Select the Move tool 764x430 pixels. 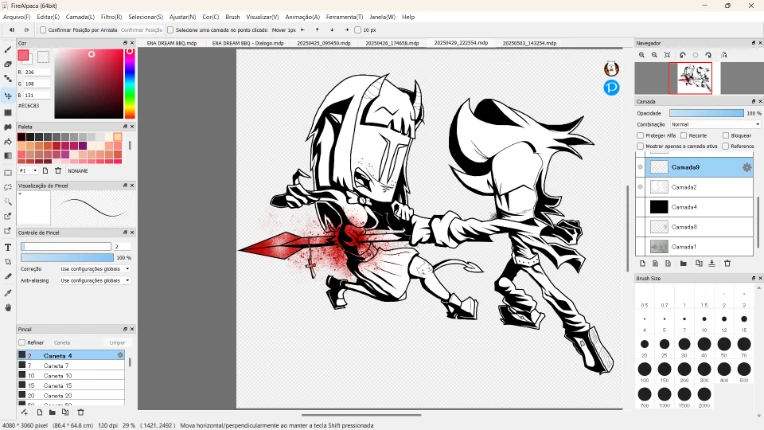coord(8,95)
